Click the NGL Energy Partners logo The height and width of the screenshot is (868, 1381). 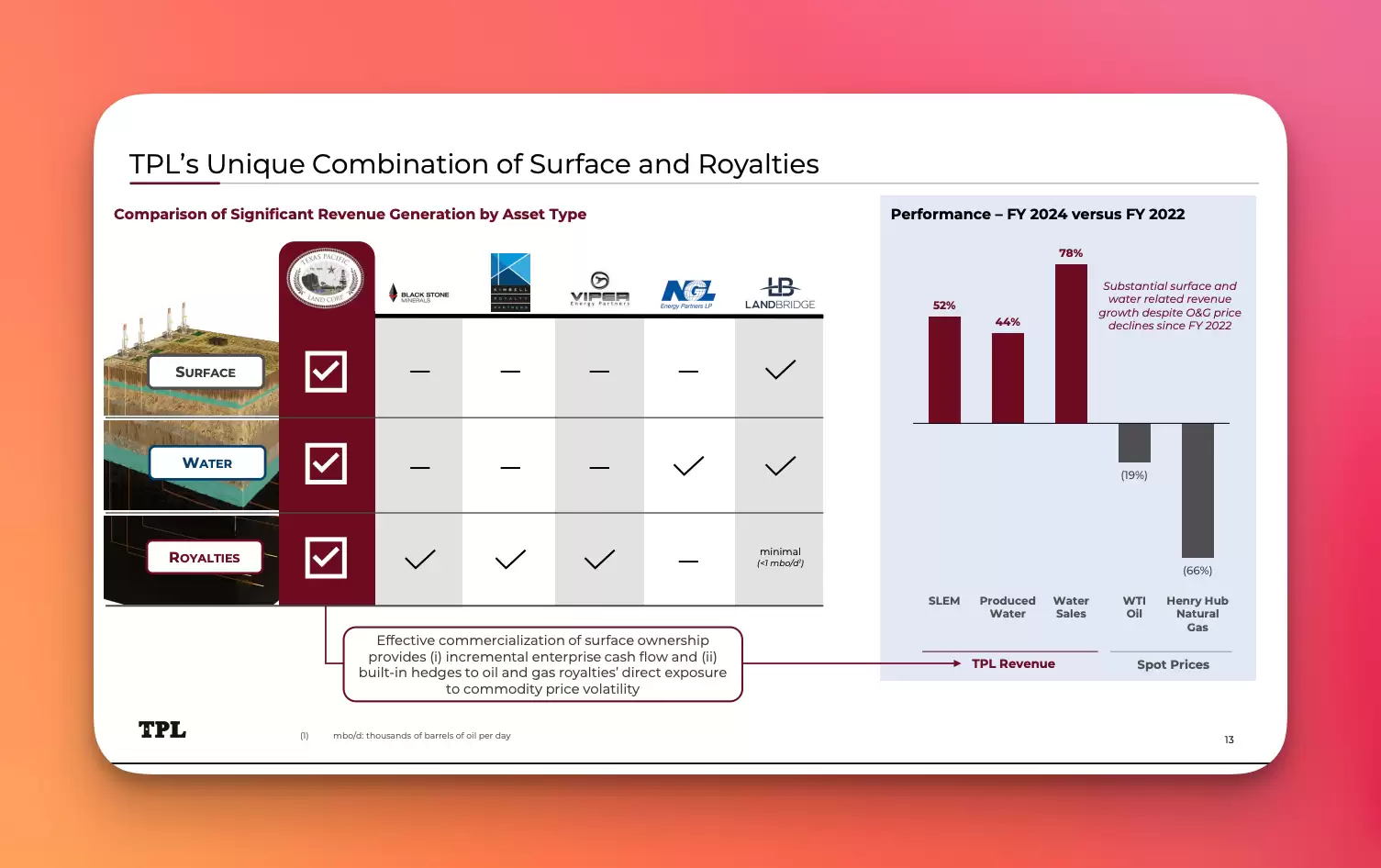point(688,295)
